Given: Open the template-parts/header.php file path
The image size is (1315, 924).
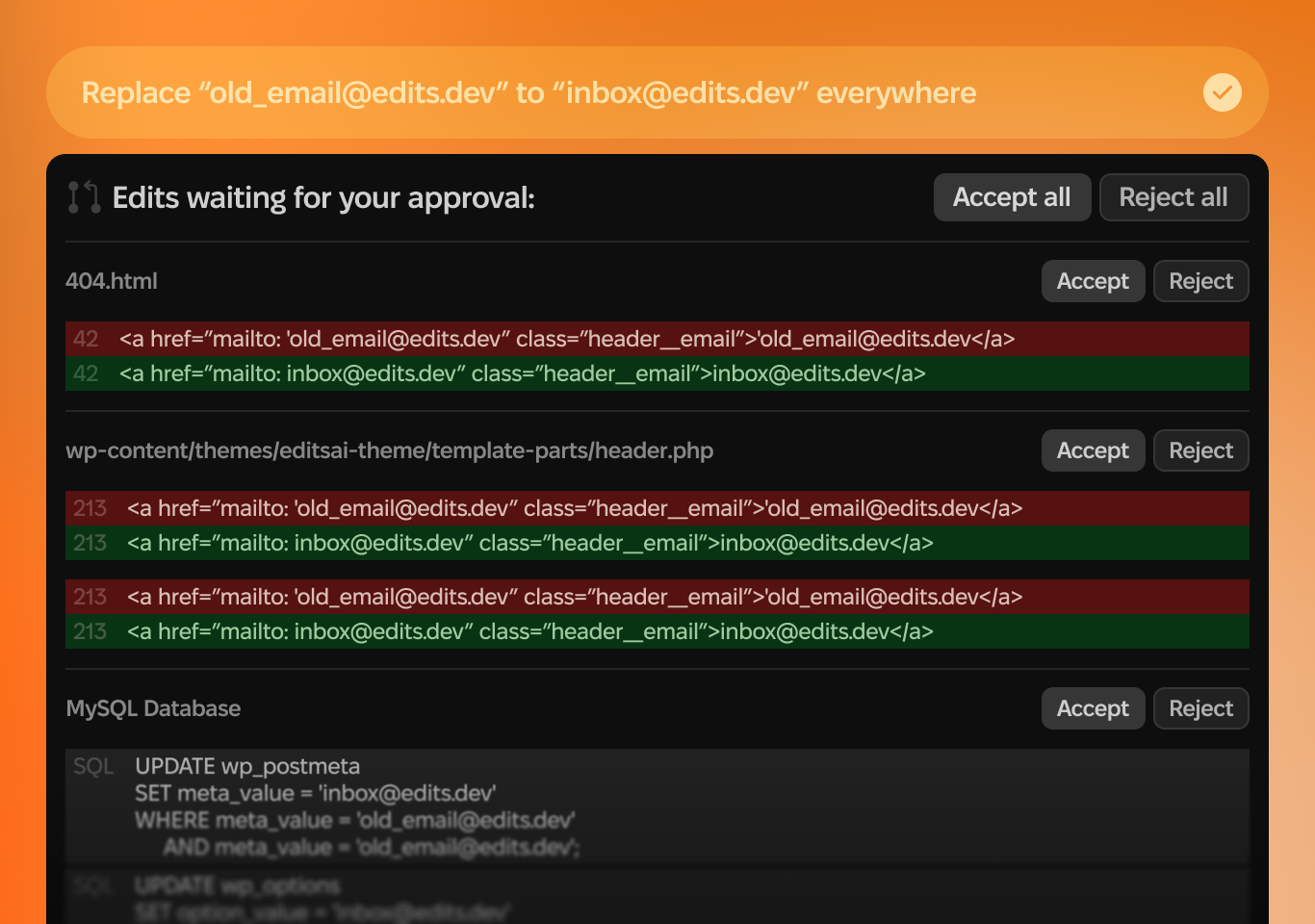Looking at the screenshot, I should click(389, 450).
